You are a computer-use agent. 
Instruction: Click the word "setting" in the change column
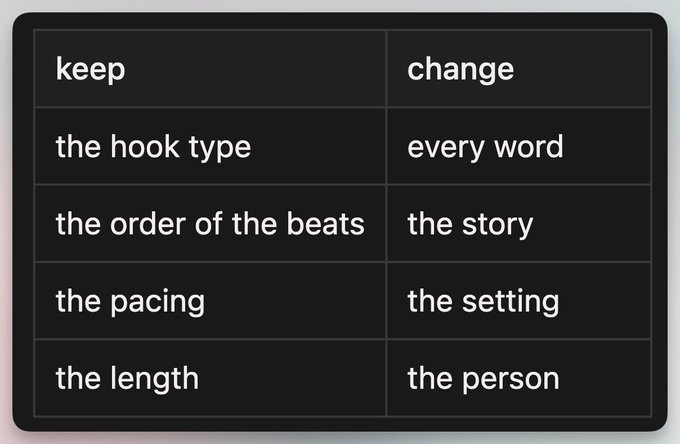pos(510,302)
